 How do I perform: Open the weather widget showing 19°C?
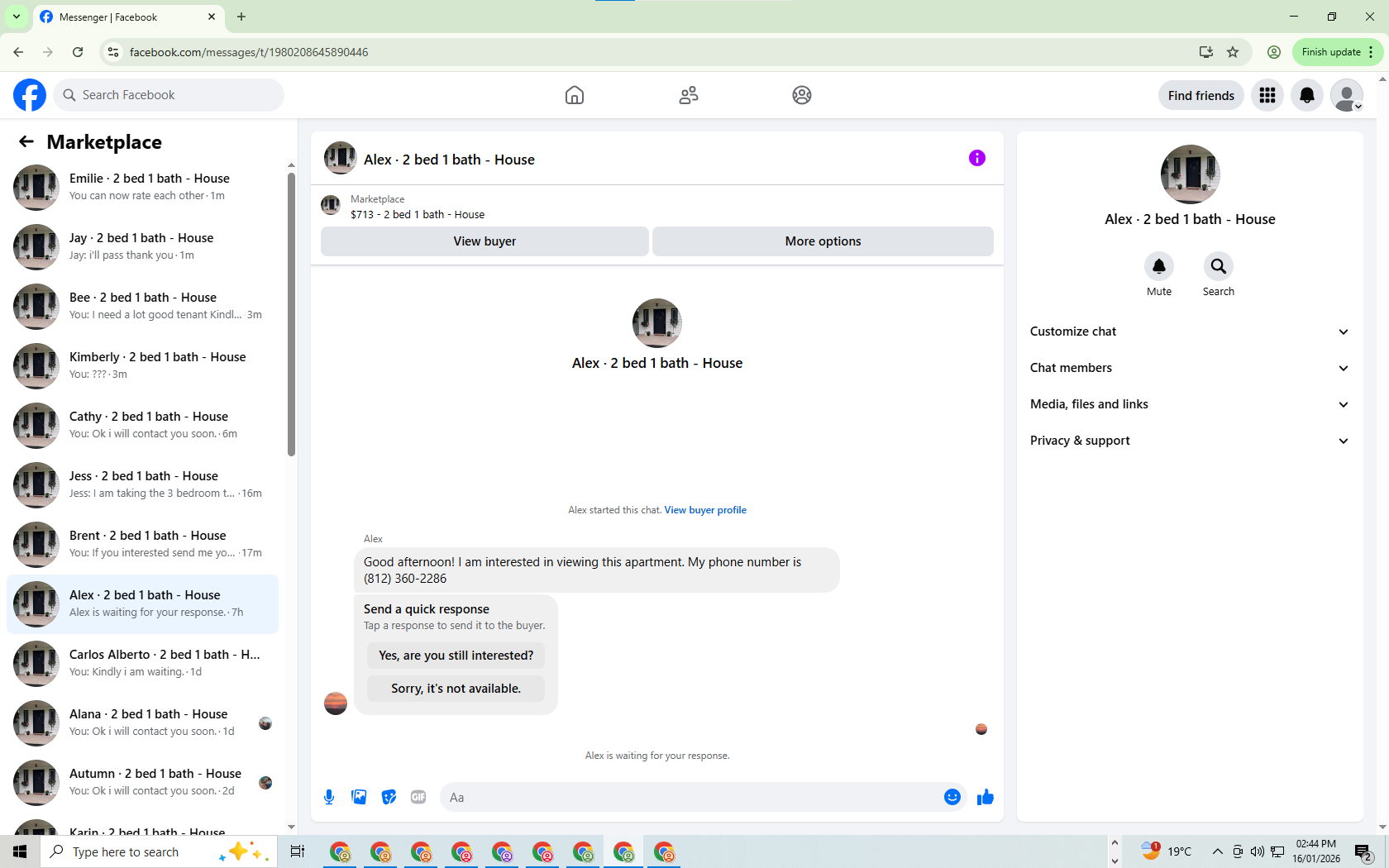[x=1166, y=851]
